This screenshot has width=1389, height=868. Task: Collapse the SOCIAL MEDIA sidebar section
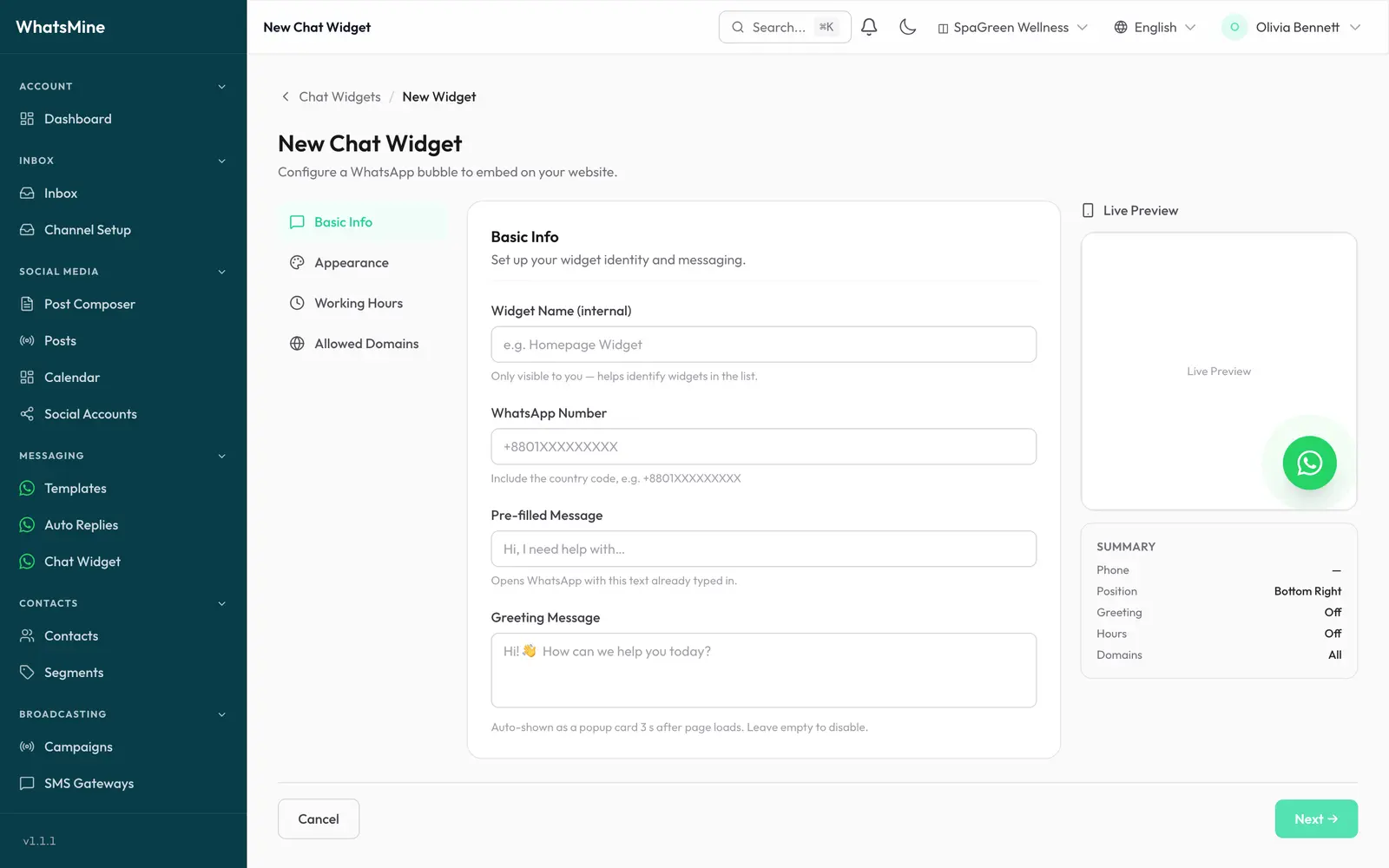tap(221, 272)
